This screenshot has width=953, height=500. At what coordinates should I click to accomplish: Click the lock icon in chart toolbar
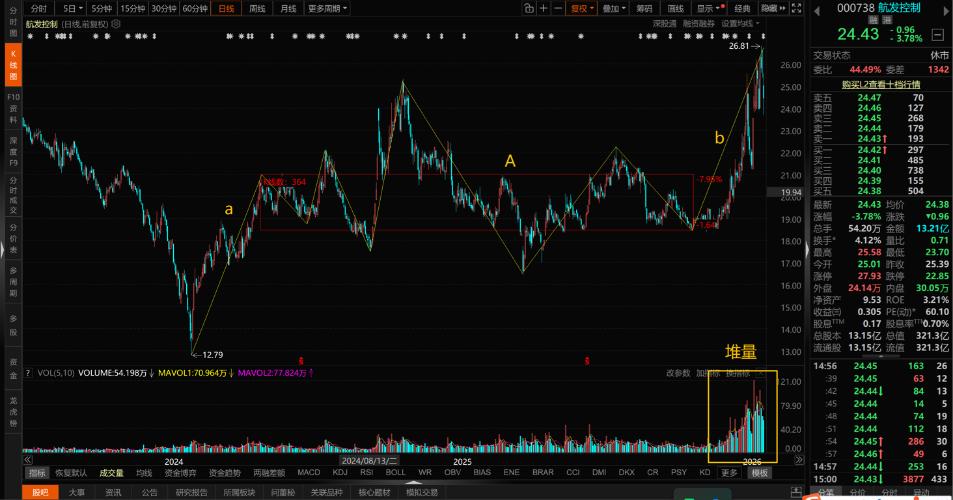pos(529,8)
